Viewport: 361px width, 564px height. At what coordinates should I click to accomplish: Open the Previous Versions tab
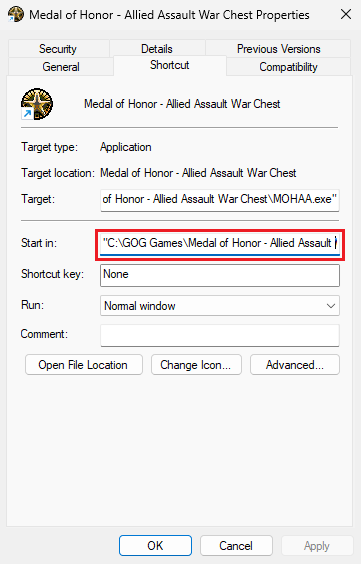pos(278,49)
